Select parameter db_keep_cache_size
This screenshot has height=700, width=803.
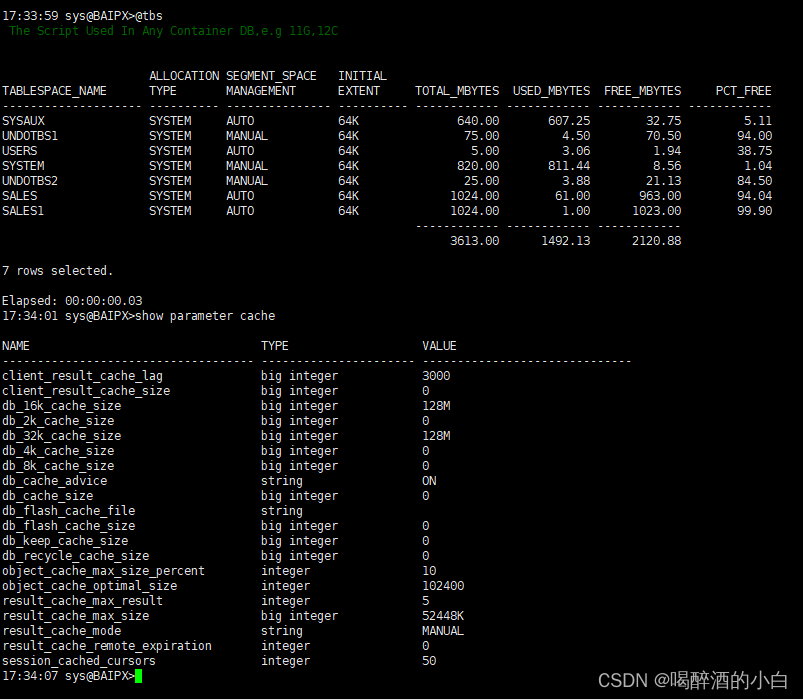point(65,541)
